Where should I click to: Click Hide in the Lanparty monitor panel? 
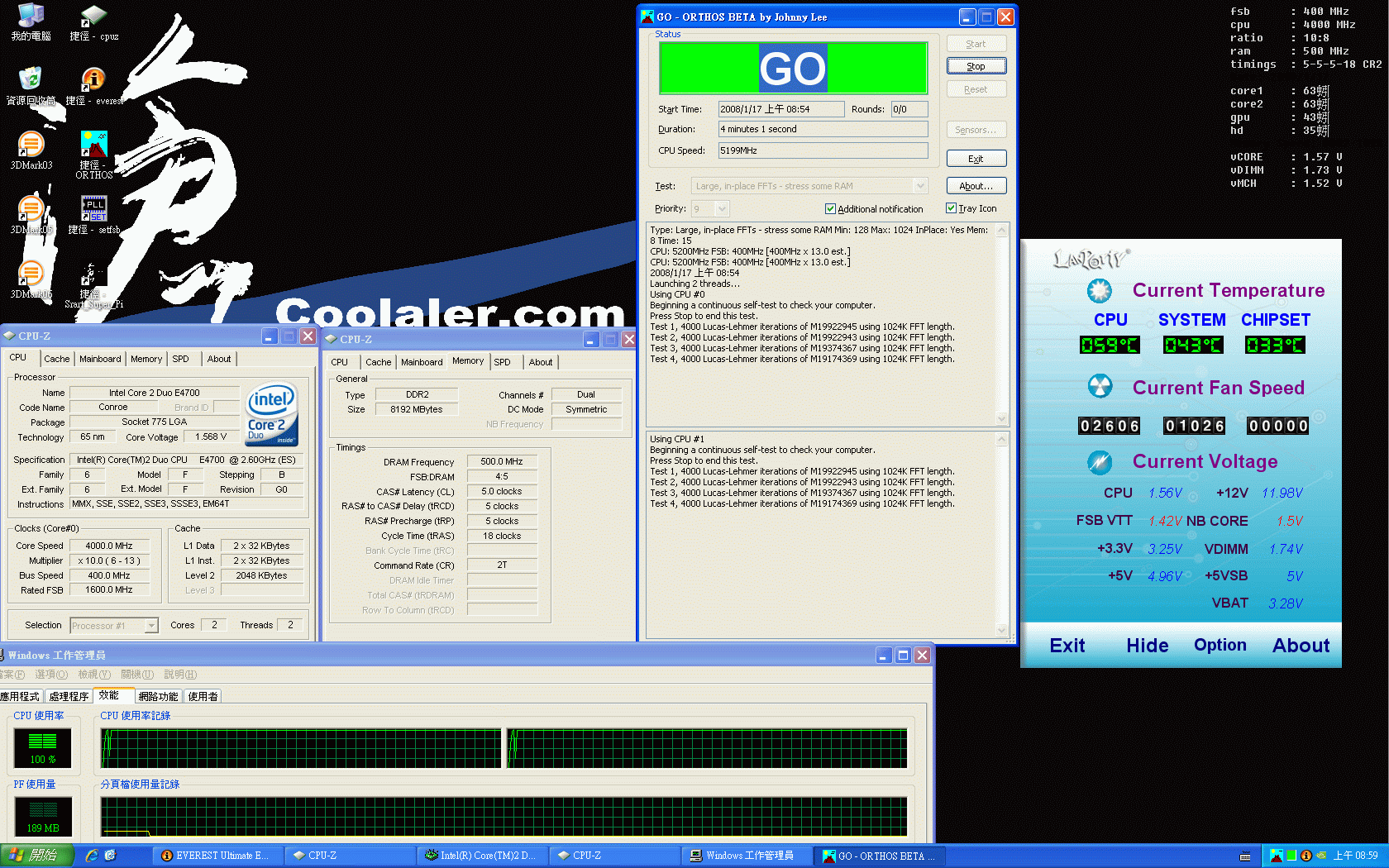click(x=1148, y=646)
